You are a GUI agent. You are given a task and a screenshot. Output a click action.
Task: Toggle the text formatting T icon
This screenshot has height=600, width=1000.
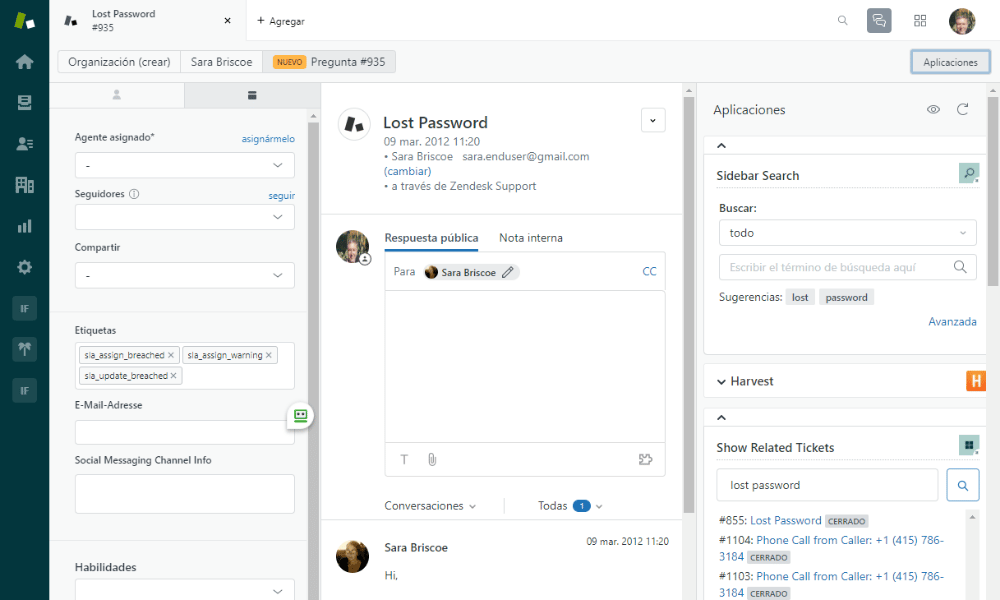[x=404, y=459]
